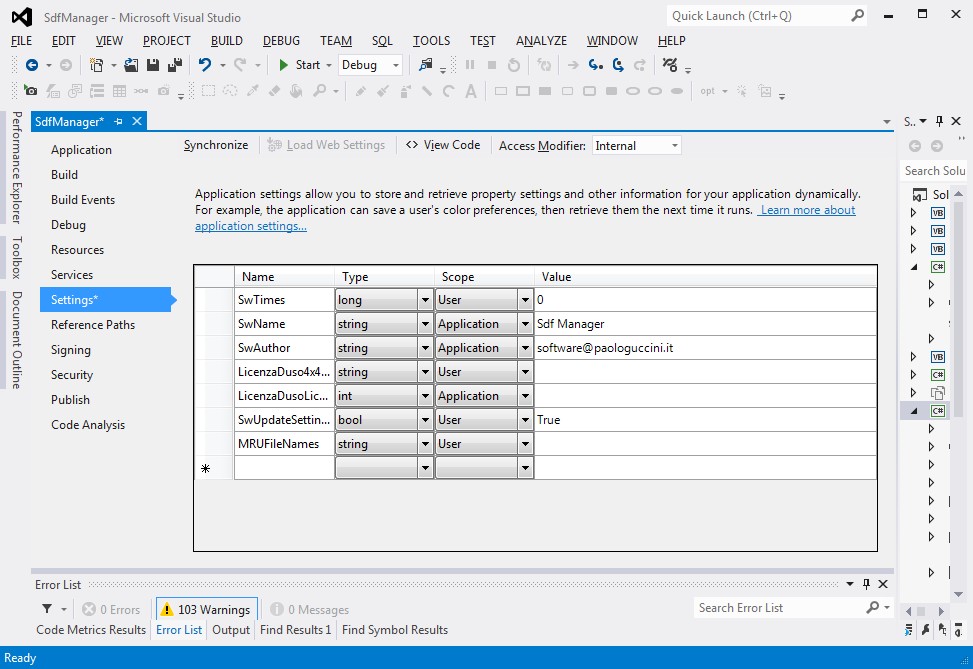Select the Text tool letter A icon
The height and width of the screenshot is (669, 973).
pyautogui.click(x=471, y=91)
